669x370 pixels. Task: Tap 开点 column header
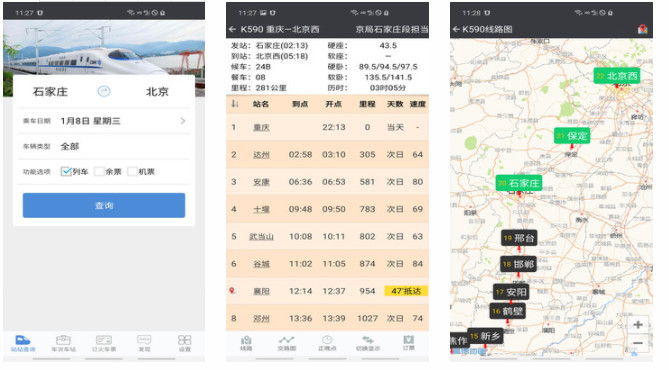pos(334,104)
